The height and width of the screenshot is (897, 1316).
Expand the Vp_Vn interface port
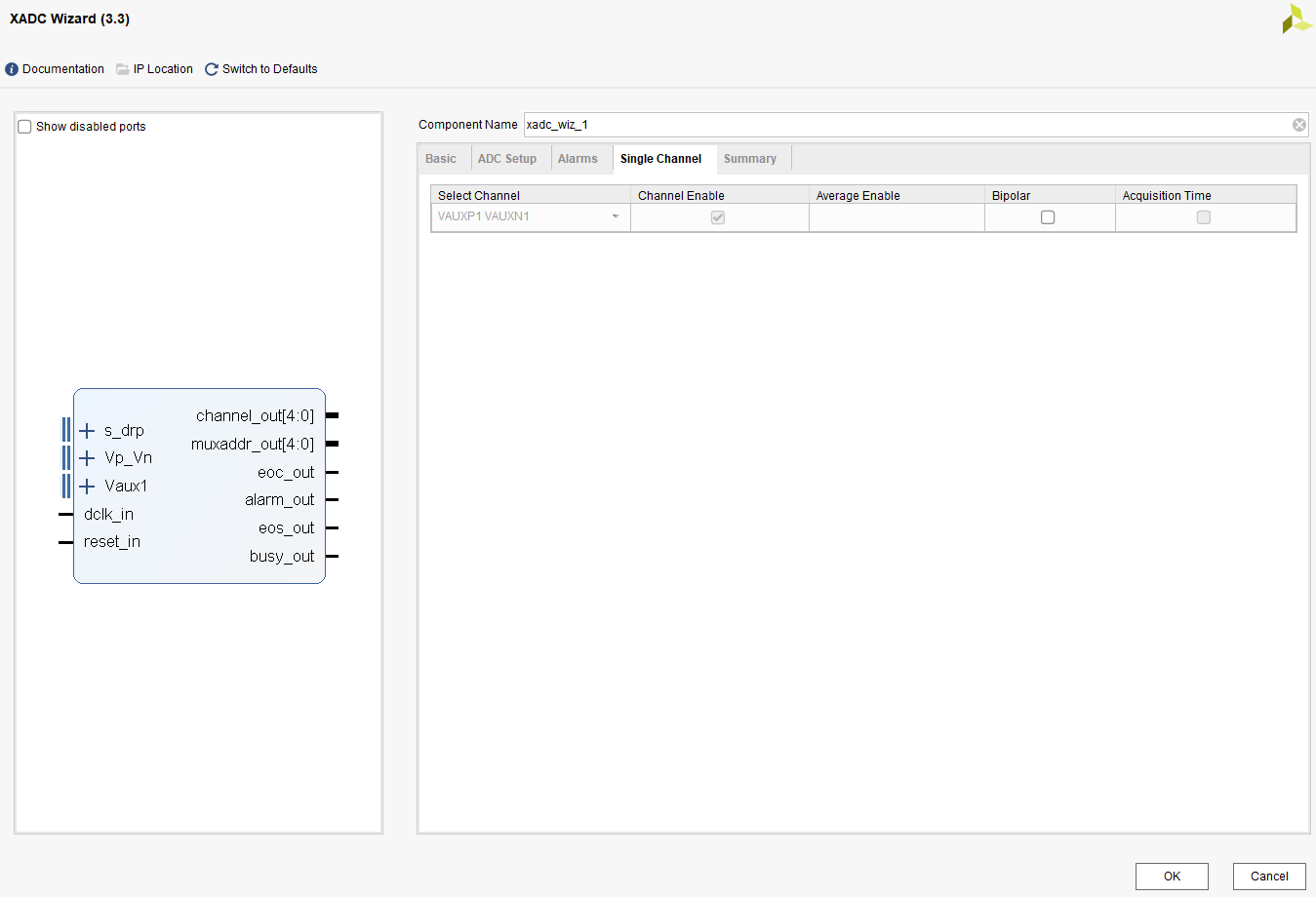point(87,458)
